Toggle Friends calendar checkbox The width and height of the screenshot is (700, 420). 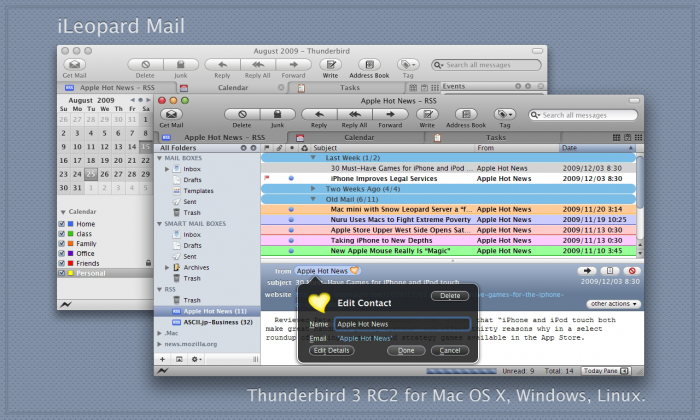coord(62,263)
